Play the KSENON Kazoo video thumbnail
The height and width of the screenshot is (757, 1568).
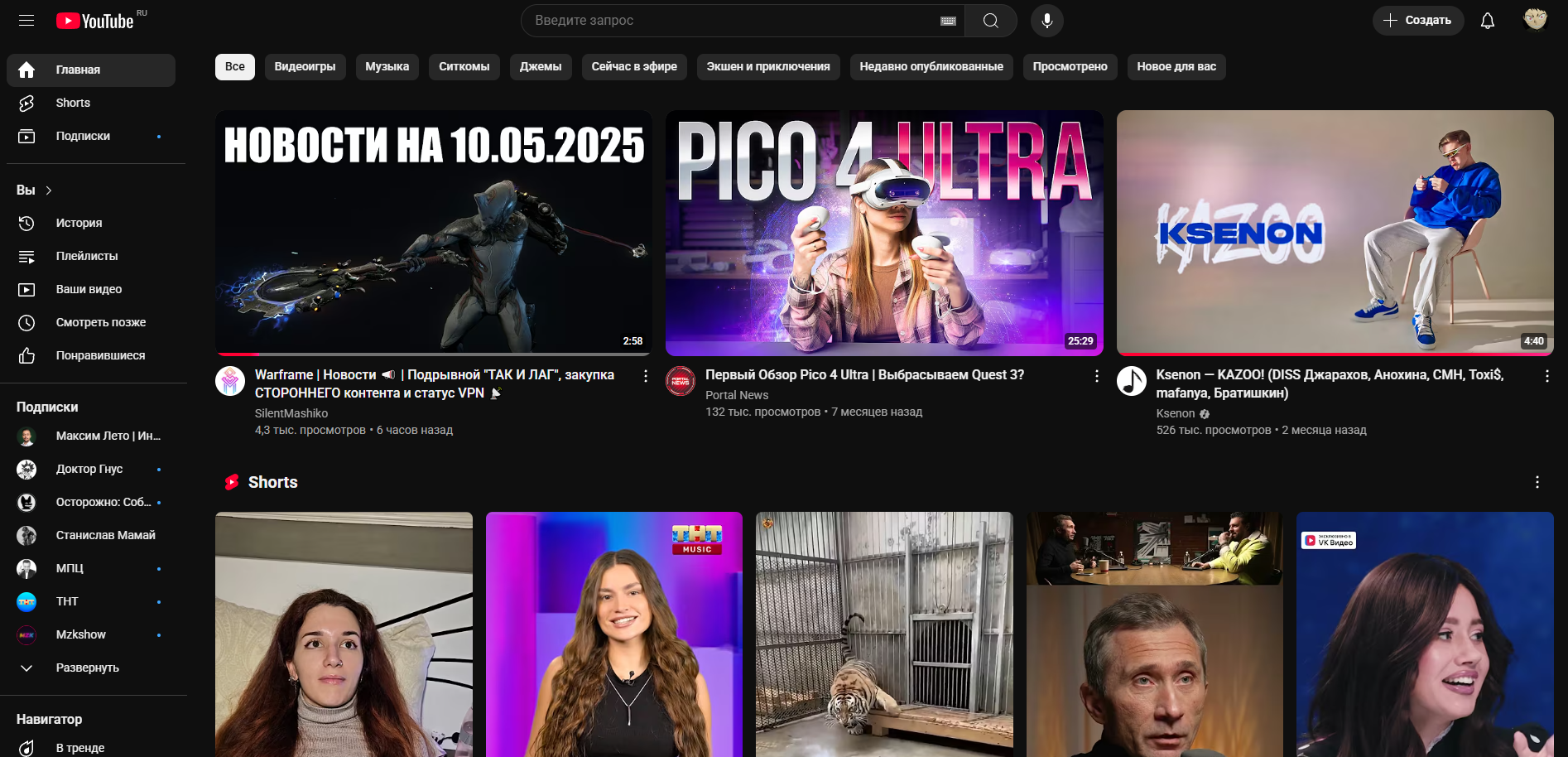click(1335, 233)
